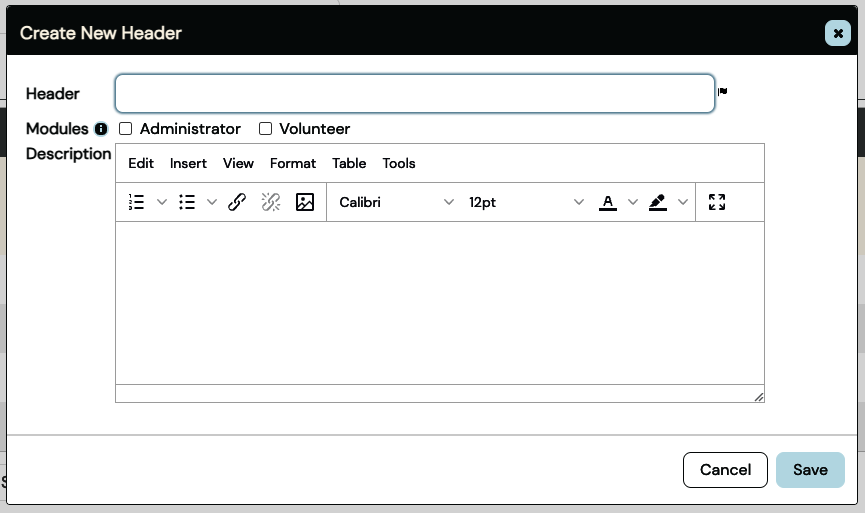Enable the Volunteer module checkbox

(266, 129)
